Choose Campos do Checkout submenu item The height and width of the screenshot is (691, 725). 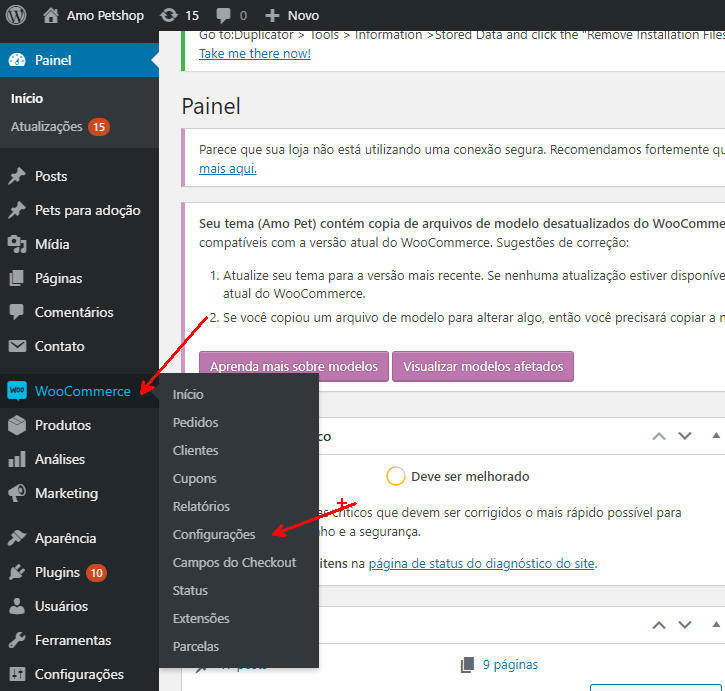[234, 562]
